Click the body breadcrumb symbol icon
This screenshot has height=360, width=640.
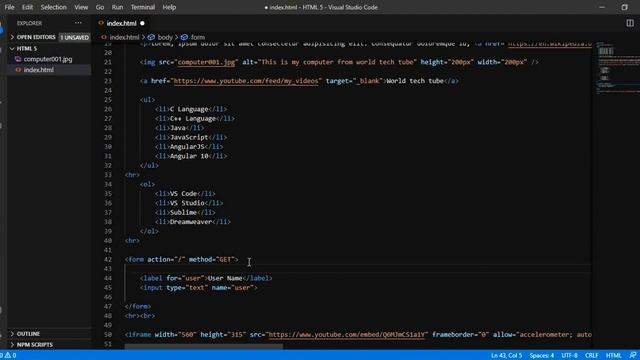151,37
